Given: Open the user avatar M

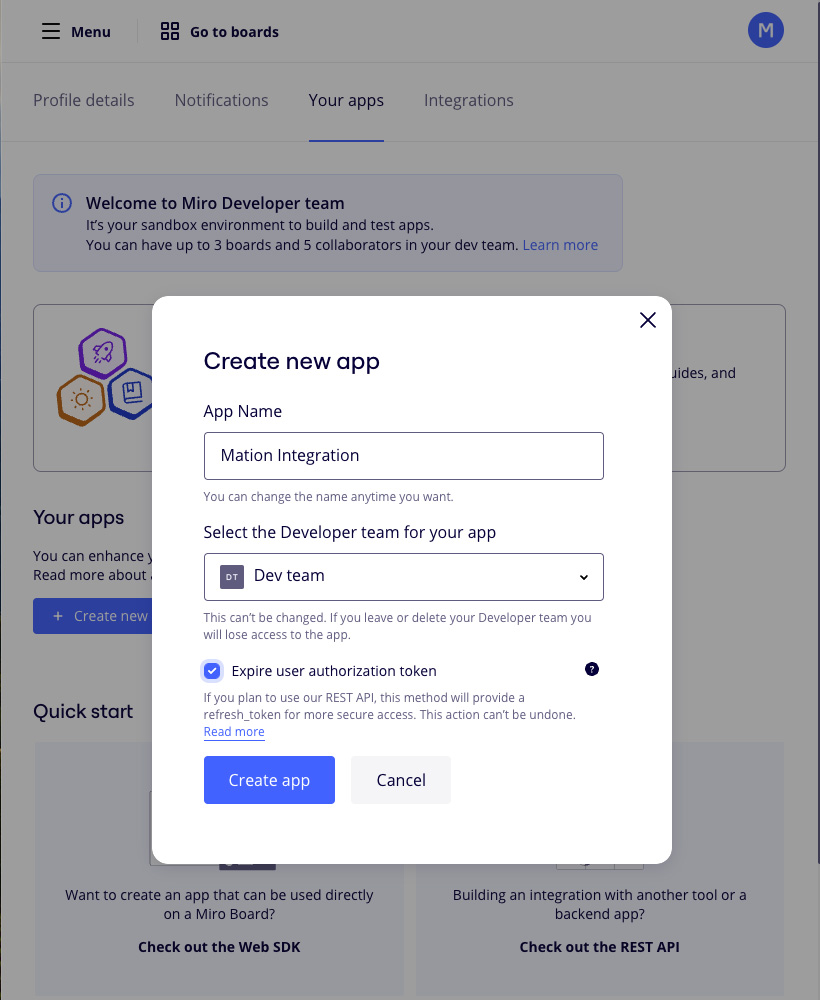Looking at the screenshot, I should click(765, 30).
